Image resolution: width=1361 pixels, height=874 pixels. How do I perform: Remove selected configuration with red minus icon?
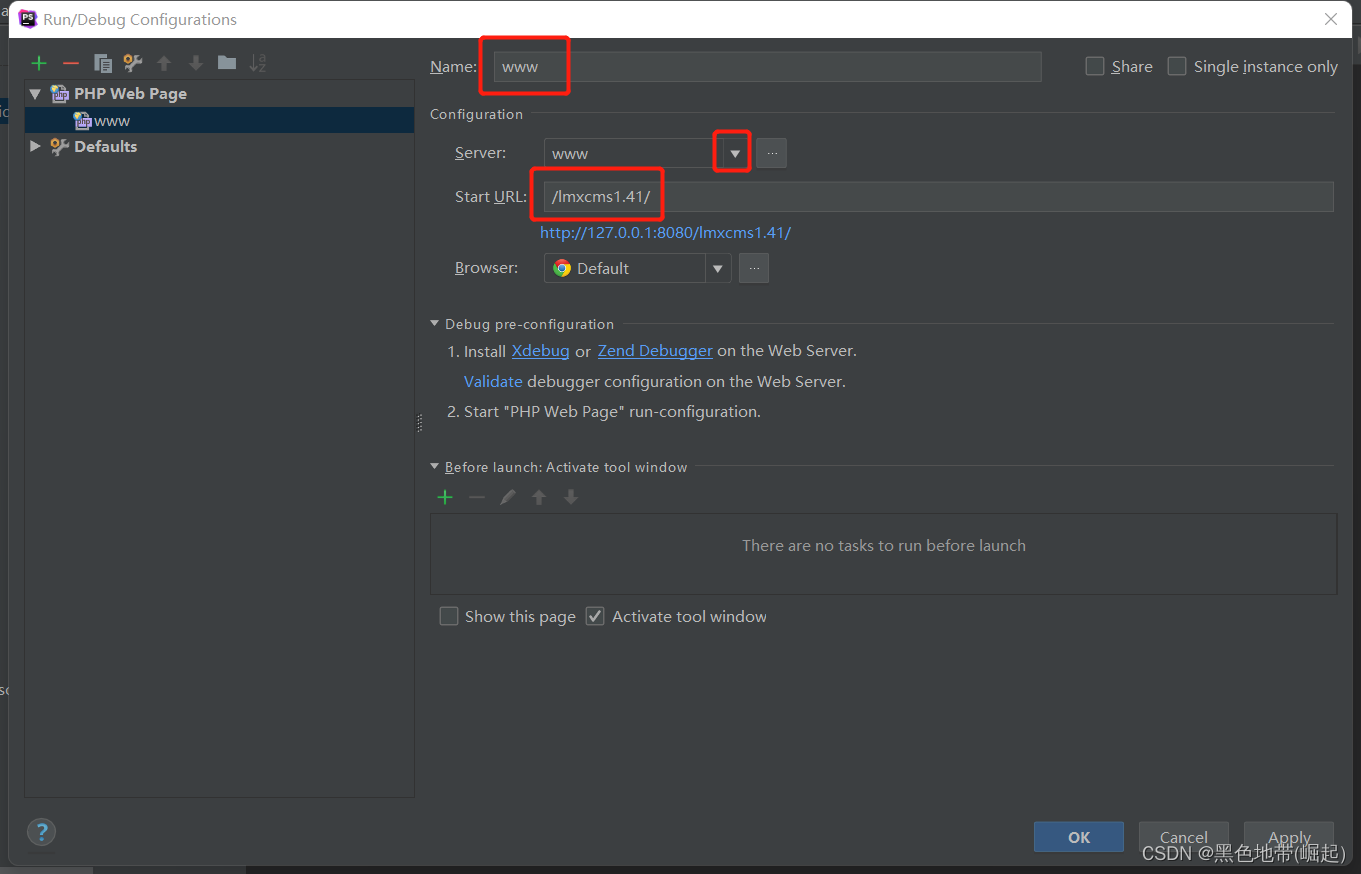point(71,63)
